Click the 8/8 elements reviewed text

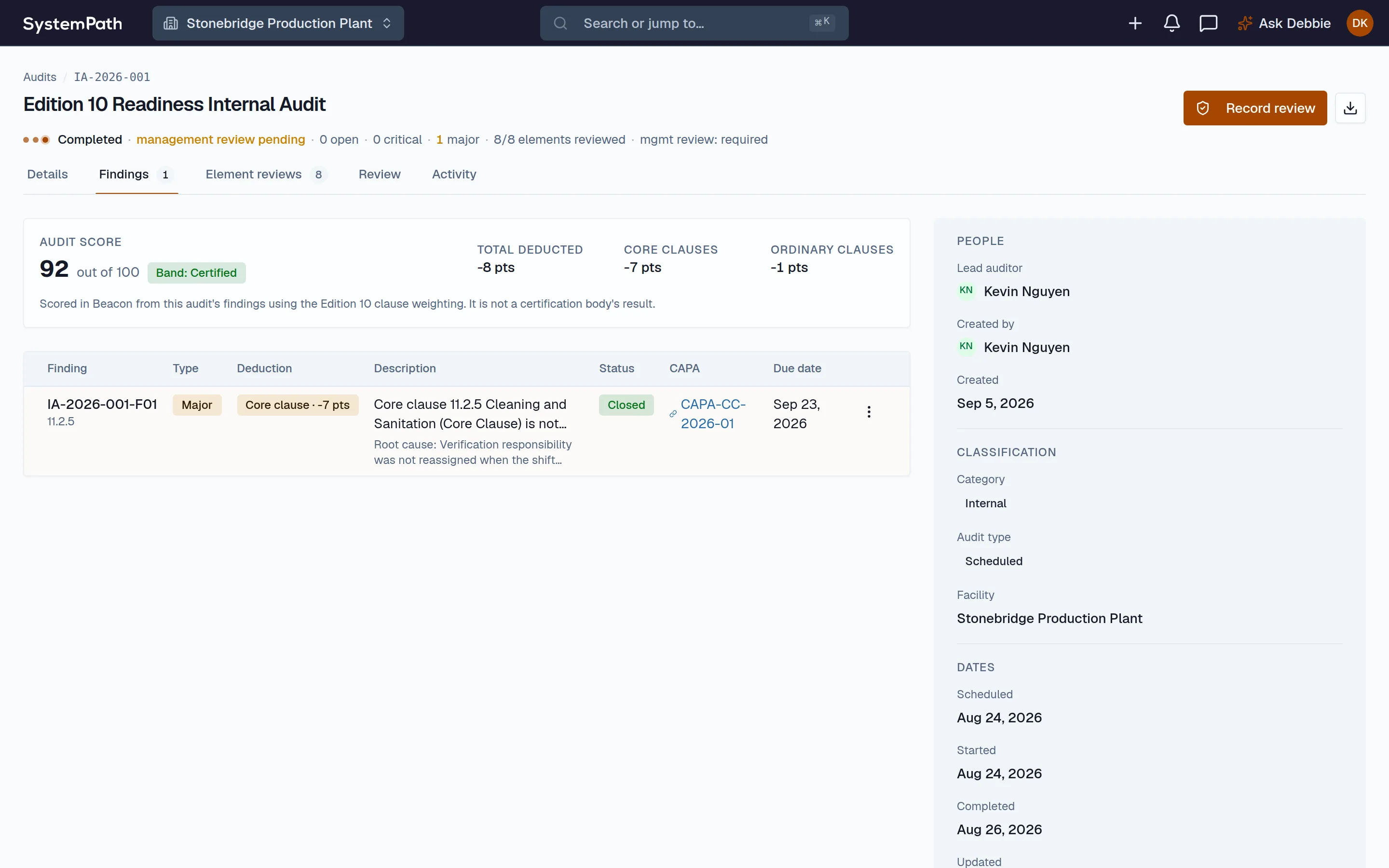click(x=559, y=139)
